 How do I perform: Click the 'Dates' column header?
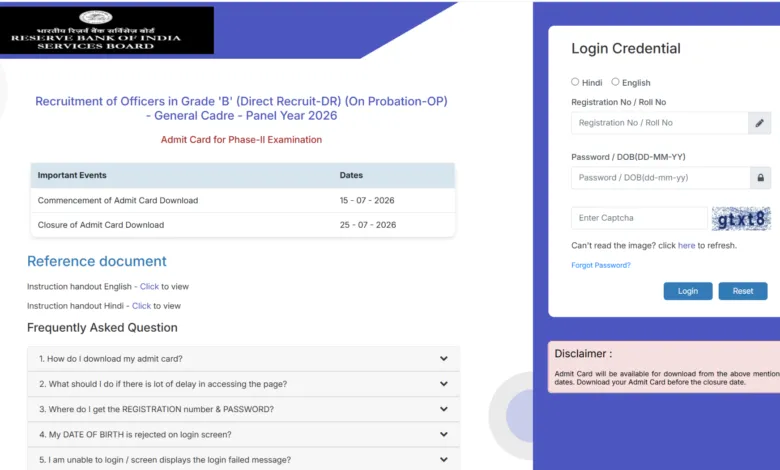tap(351, 175)
